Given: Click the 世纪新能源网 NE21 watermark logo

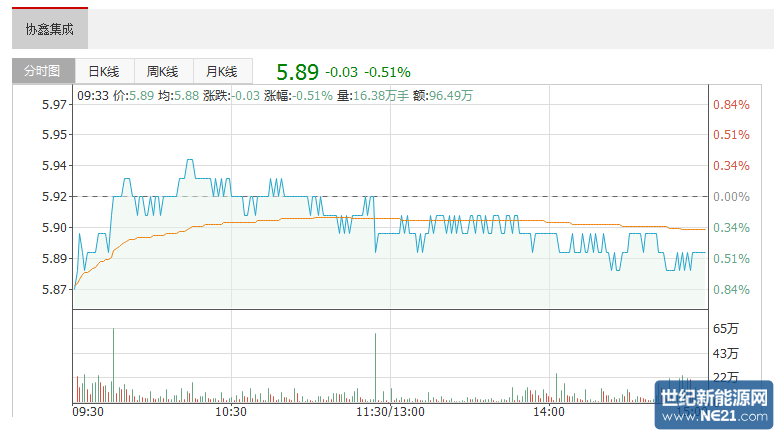Looking at the screenshot, I should (715, 404).
